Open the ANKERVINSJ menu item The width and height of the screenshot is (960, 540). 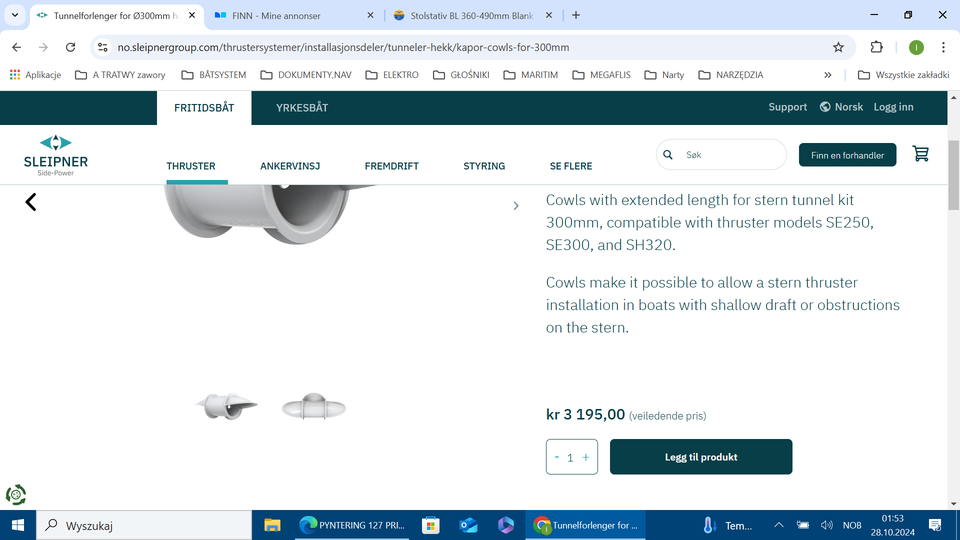290,166
